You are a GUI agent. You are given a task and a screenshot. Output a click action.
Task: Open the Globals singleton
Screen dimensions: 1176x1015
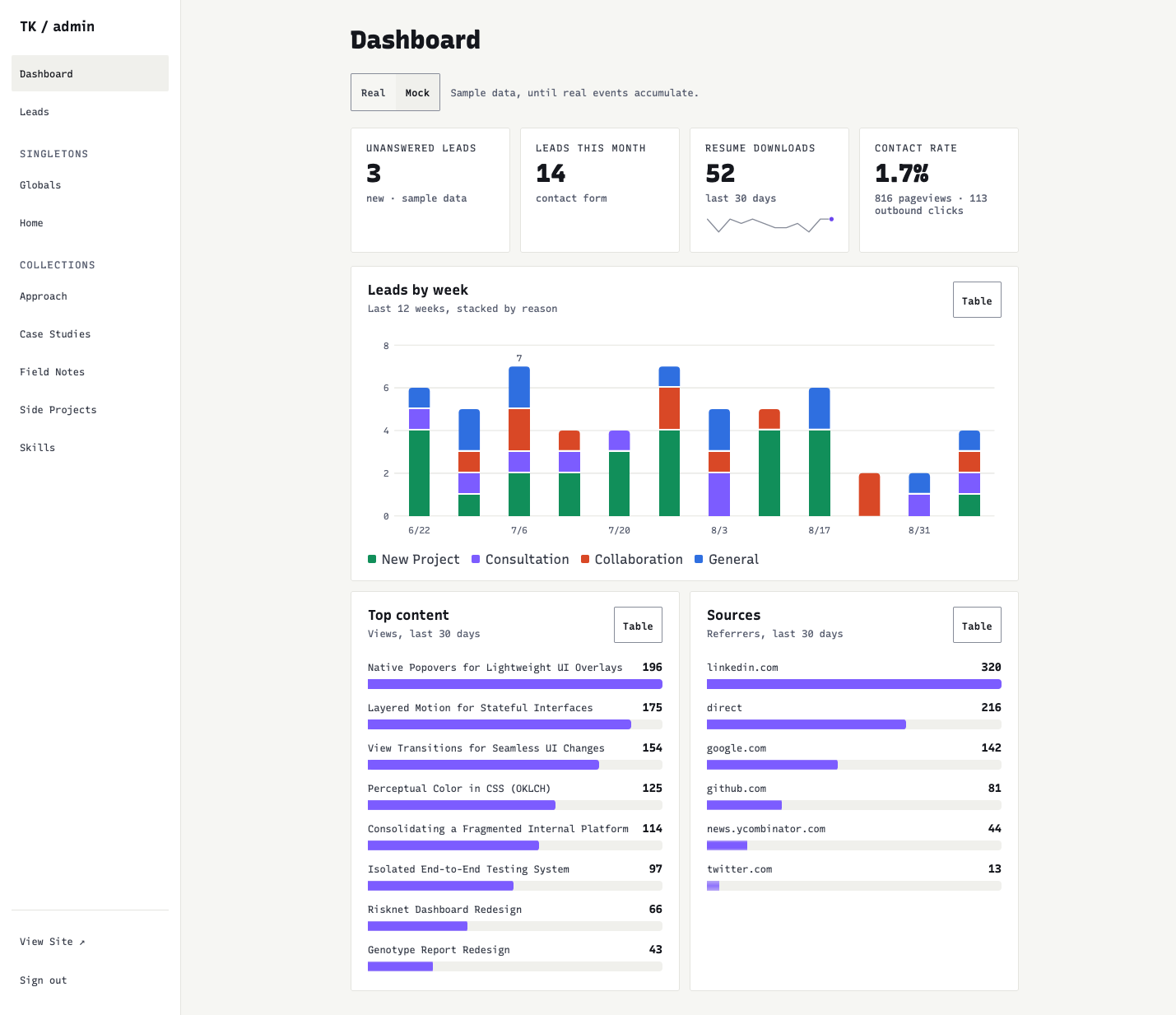(90, 184)
